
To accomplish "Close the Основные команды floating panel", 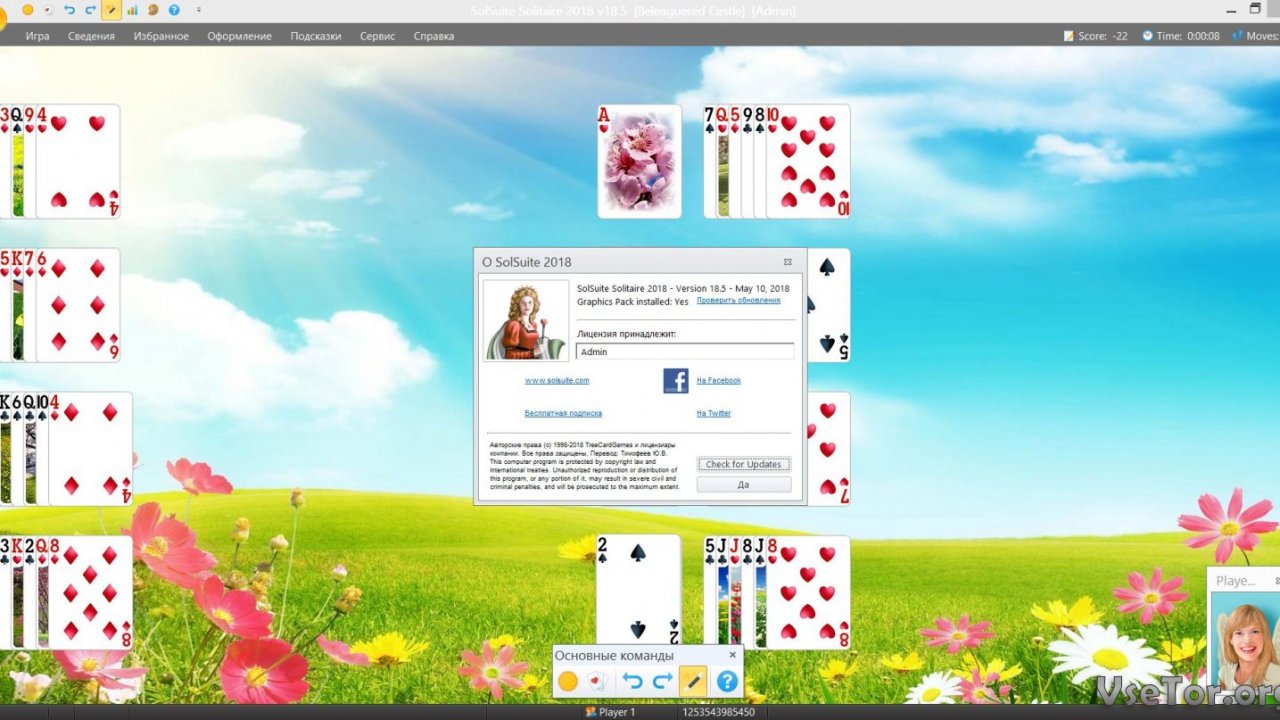I will (x=732, y=655).
